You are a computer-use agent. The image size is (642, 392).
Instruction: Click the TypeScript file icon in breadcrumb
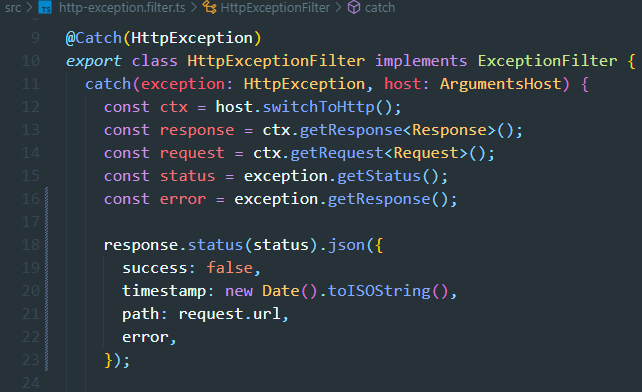(x=45, y=8)
